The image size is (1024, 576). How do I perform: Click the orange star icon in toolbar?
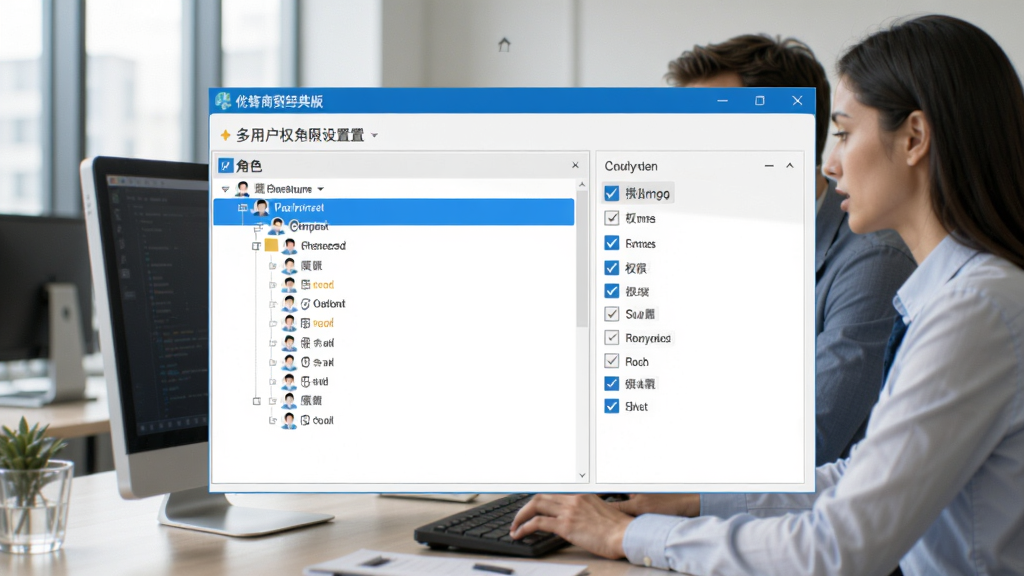[225, 135]
